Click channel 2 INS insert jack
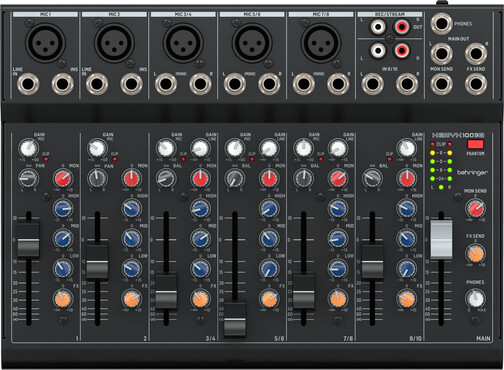This screenshot has height=370, width=504. click(131, 84)
